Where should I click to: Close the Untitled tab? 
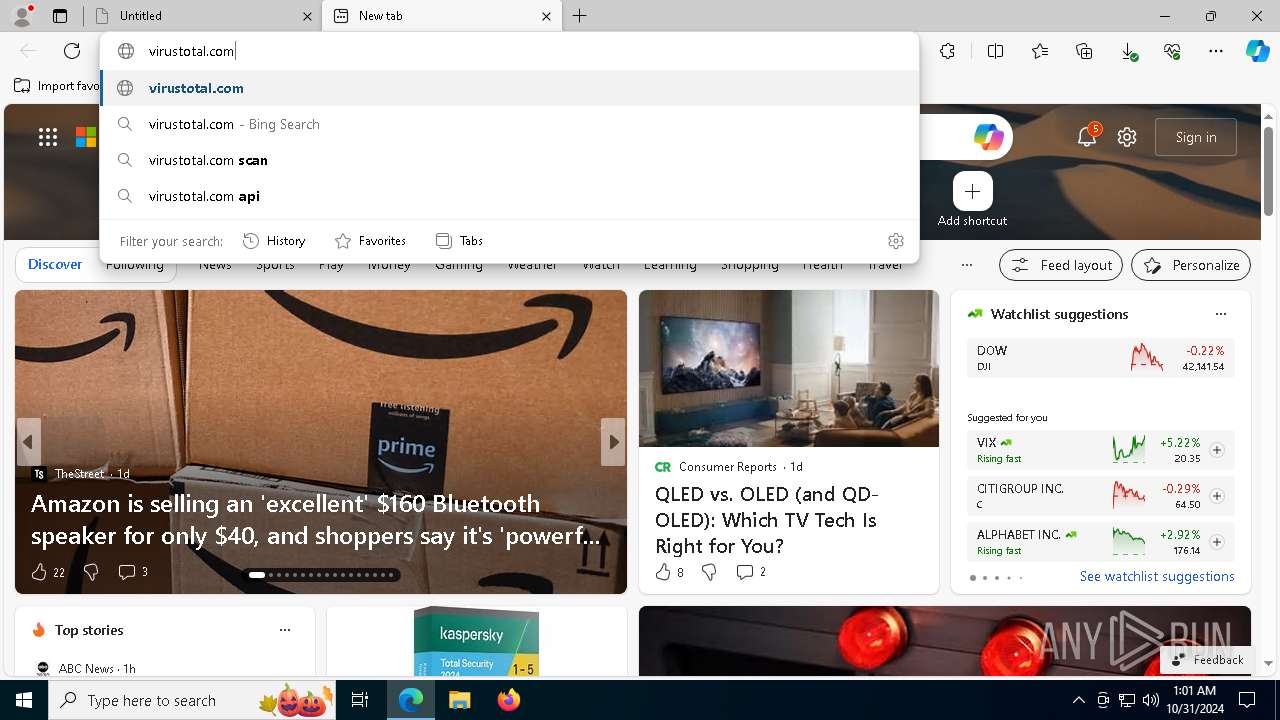[307, 16]
